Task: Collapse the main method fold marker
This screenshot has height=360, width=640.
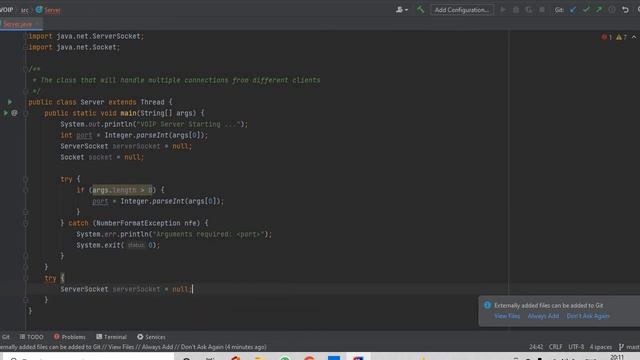Action: (x=26, y=113)
